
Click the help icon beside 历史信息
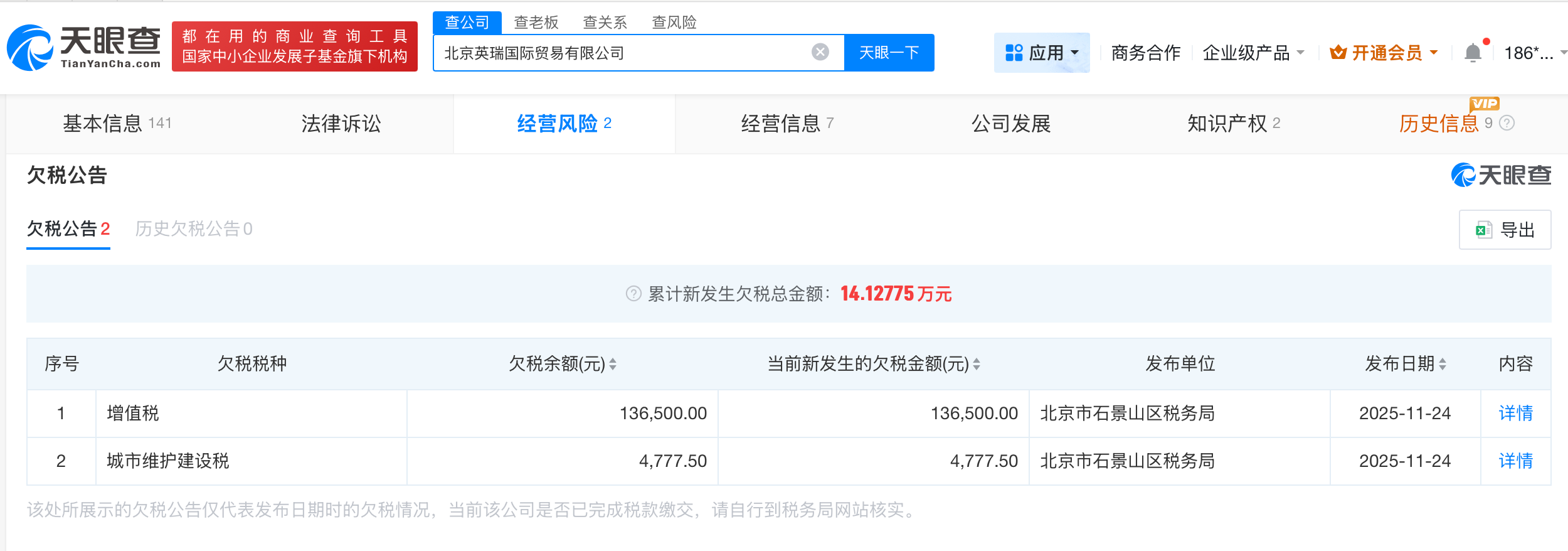(1507, 123)
